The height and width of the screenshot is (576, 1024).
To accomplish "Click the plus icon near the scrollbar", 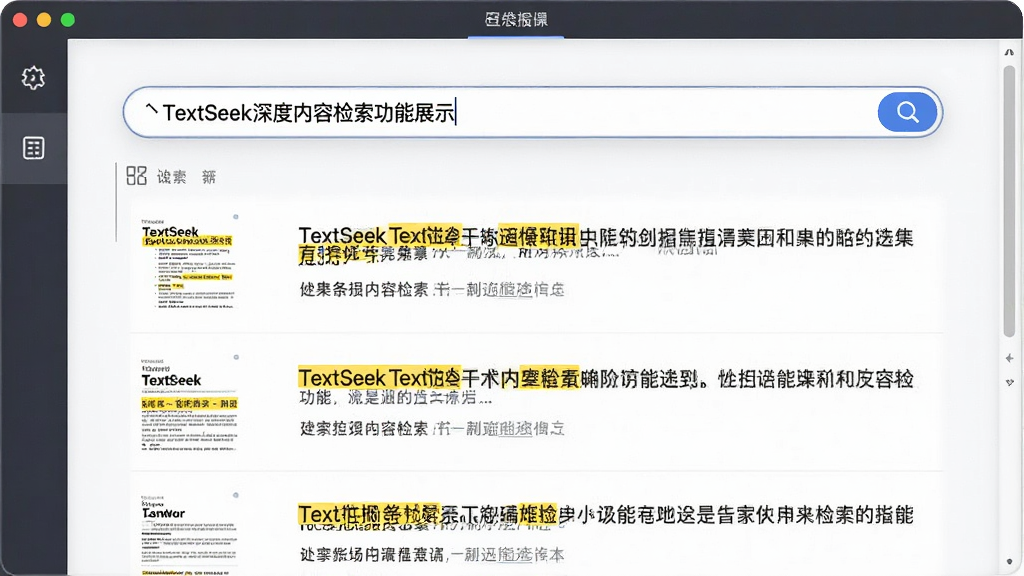I will pyautogui.click(x=1010, y=358).
